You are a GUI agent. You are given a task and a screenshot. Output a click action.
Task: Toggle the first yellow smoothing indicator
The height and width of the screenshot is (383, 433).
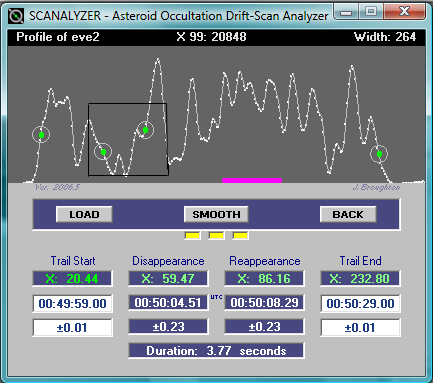coord(192,236)
